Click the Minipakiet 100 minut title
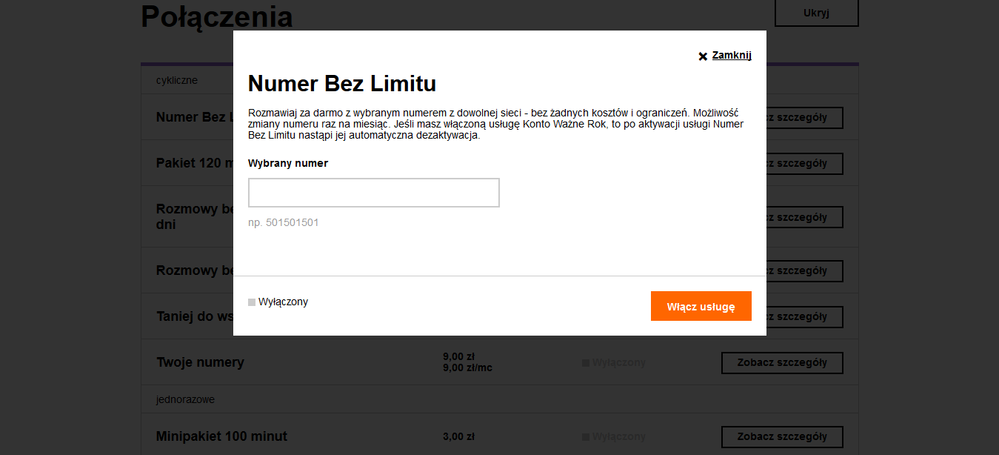 pos(221,437)
